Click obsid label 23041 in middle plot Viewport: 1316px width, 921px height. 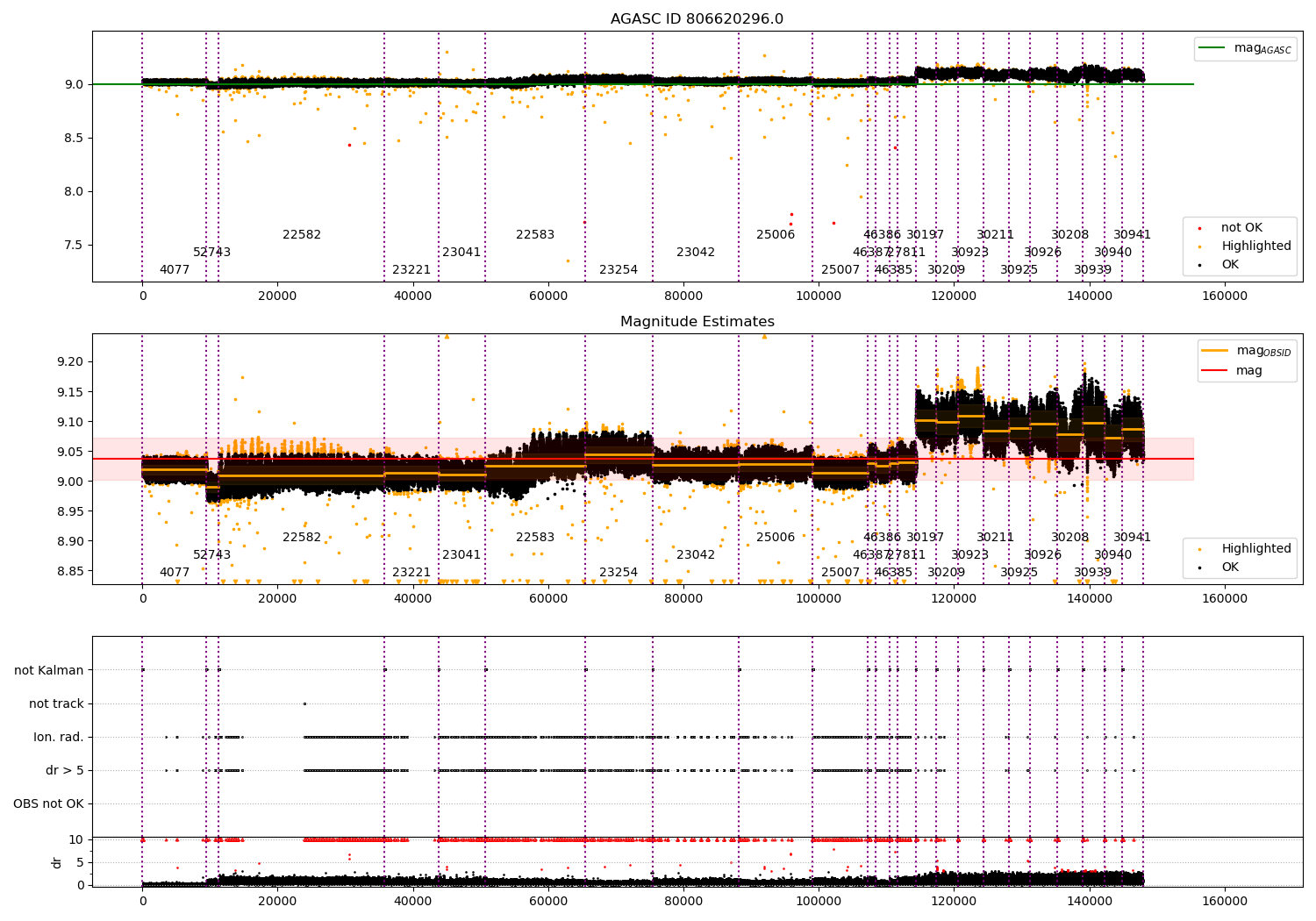coord(461,555)
